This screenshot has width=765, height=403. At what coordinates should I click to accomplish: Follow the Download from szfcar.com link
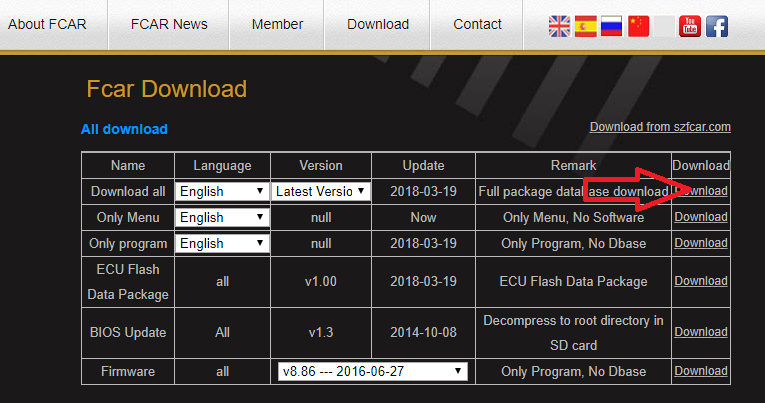tap(660, 127)
